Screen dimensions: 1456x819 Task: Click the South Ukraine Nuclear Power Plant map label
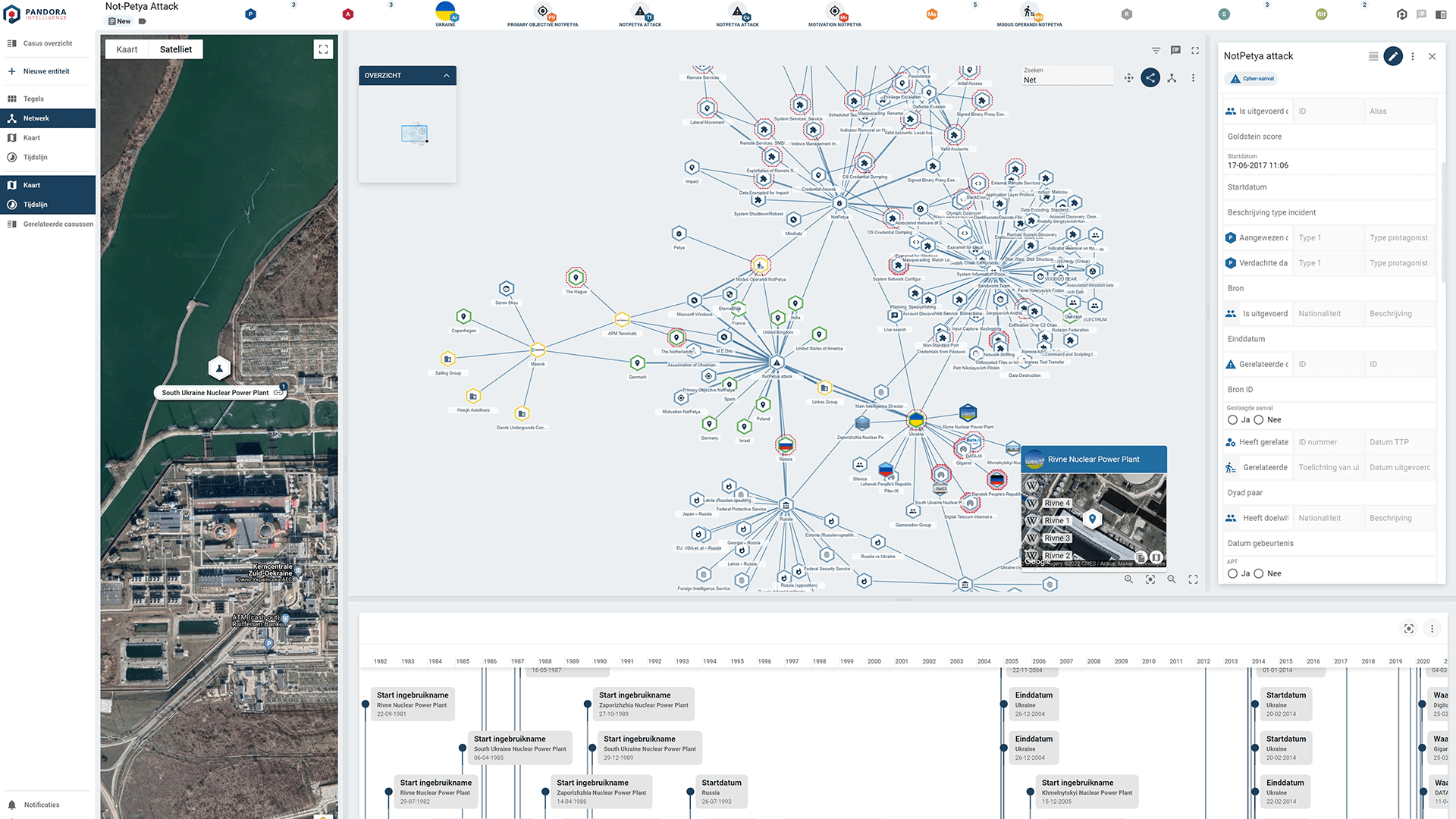tap(215, 393)
